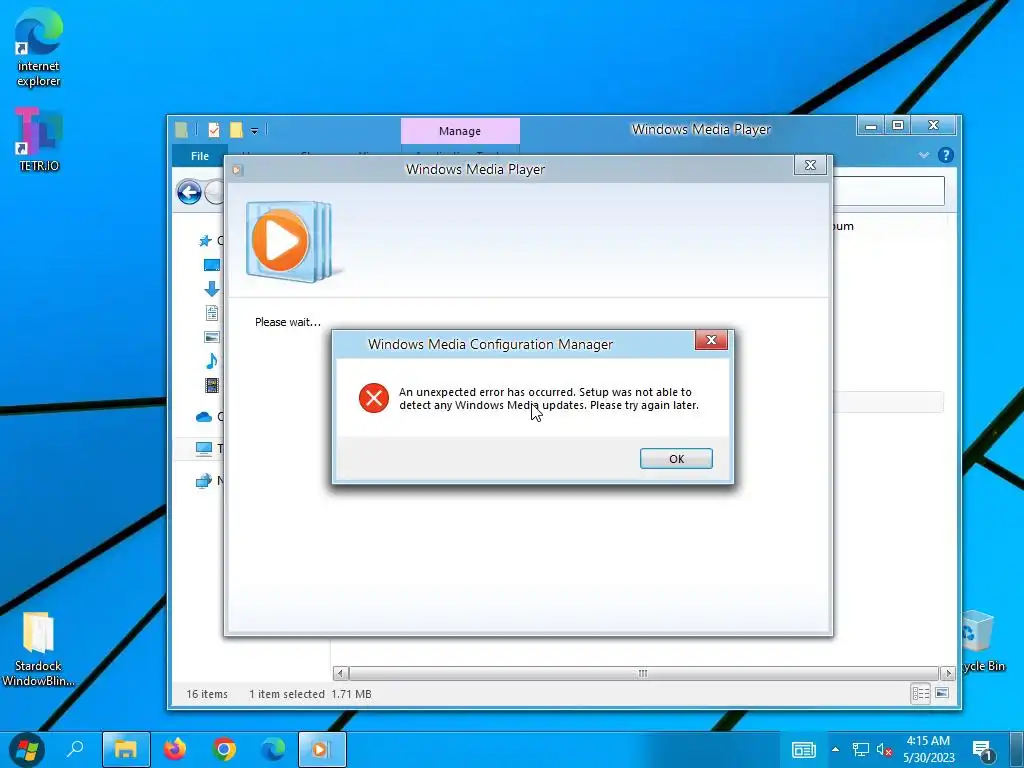The width and height of the screenshot is (1024, 768).
Task: Minimize the Explorer window
Action: click(871, 125)
